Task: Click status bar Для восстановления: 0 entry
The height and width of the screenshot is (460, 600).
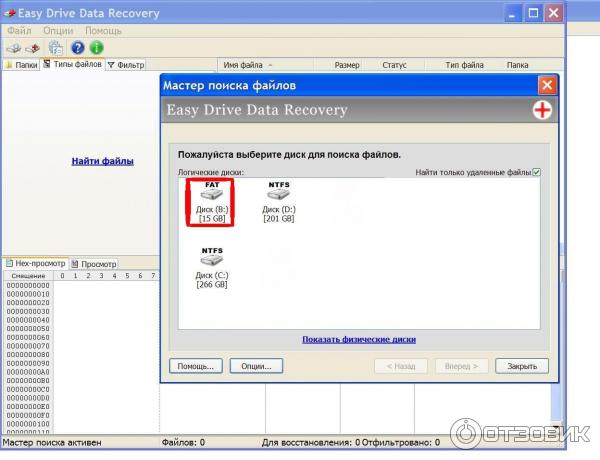Action: click(311, 443)
